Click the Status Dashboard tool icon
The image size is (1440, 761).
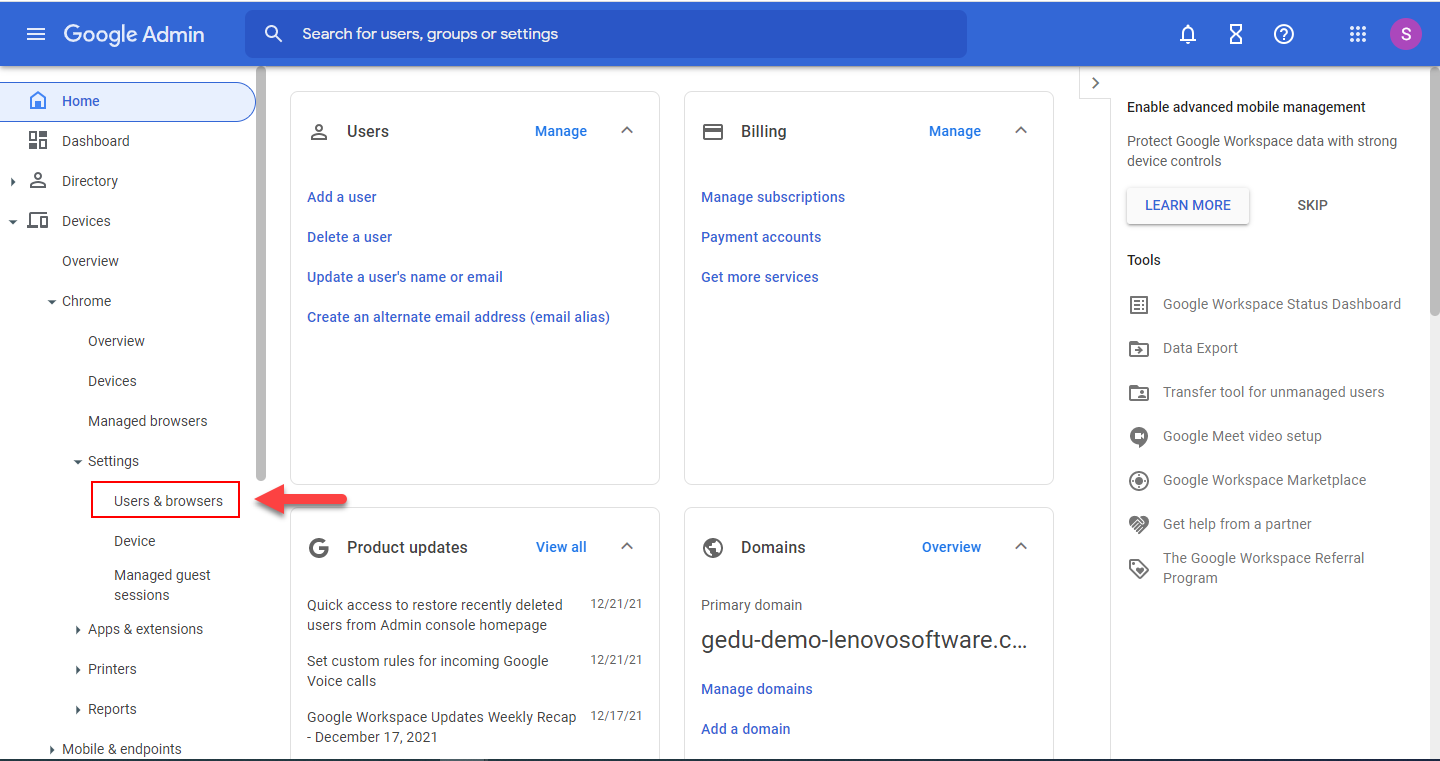tap(1139, 305)
